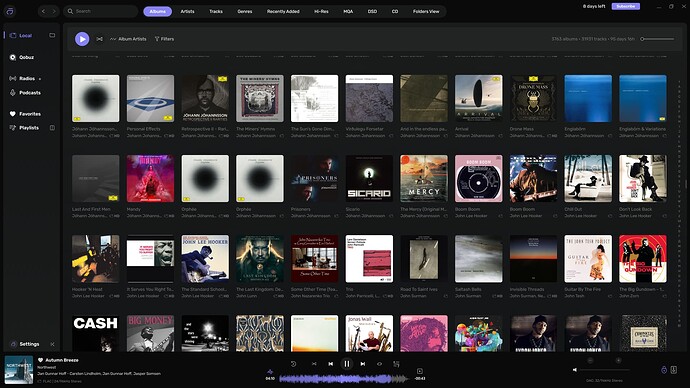Open The Big Gundown album cover
690x388 pixels.
[643, 259]
